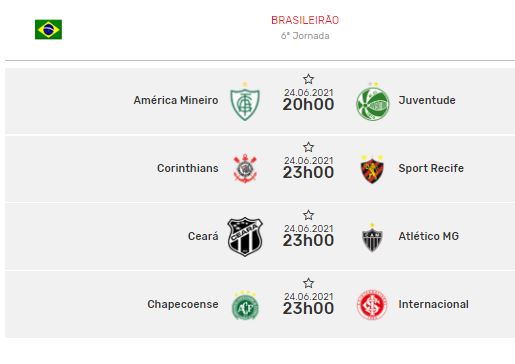Toggle favorite star for Ceará vs Atlético MG
Image resolution: width=515 pixels, height=364 pixels.
click(x=308, y=215)
